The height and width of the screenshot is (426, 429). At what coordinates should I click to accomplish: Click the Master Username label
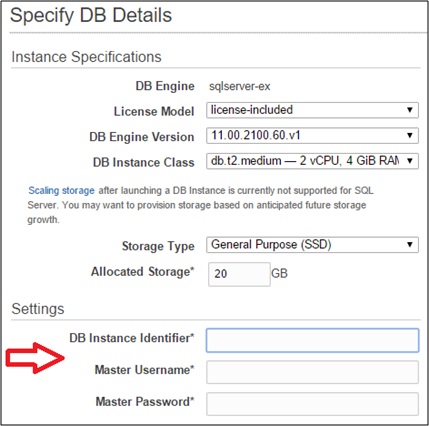click(144, 370)
